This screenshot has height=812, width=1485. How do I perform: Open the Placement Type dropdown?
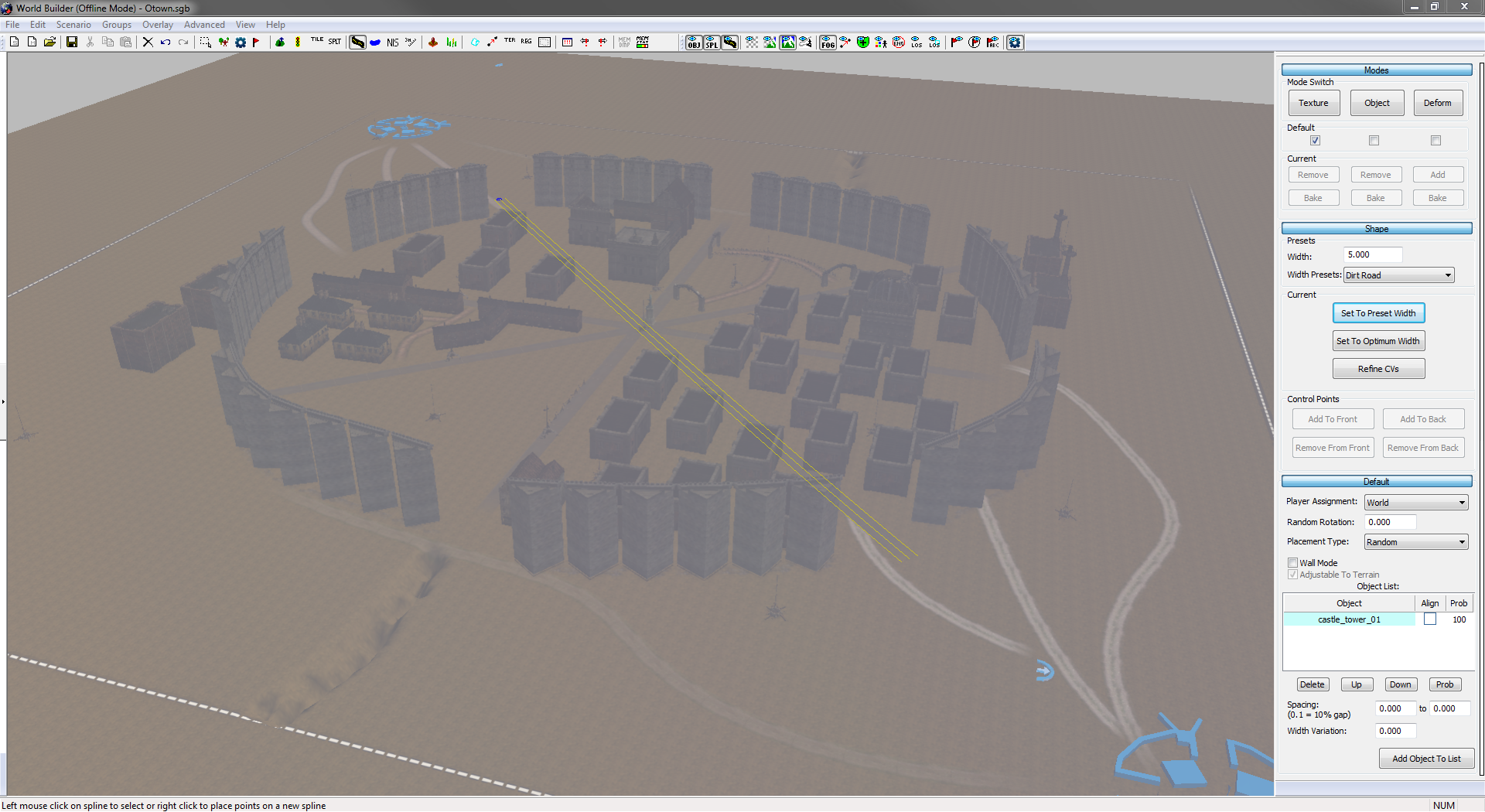(1415, 542)
